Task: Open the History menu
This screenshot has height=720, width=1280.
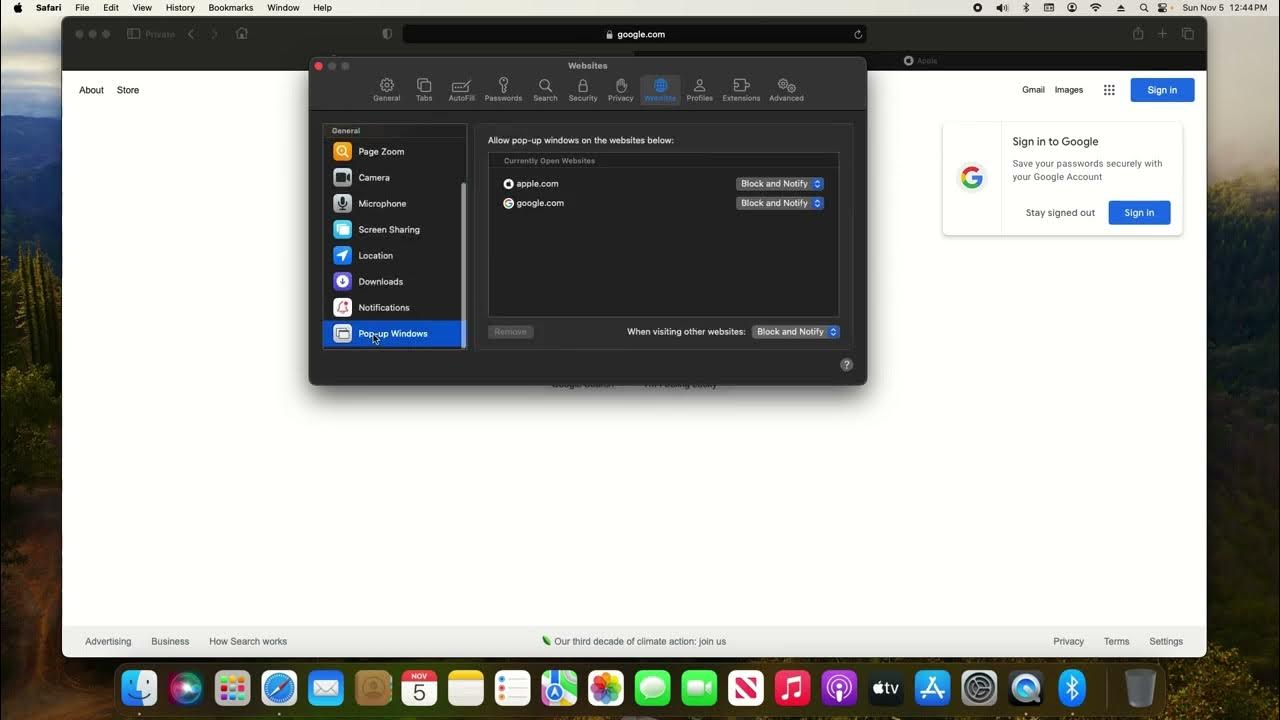Action: coord(180,7)
